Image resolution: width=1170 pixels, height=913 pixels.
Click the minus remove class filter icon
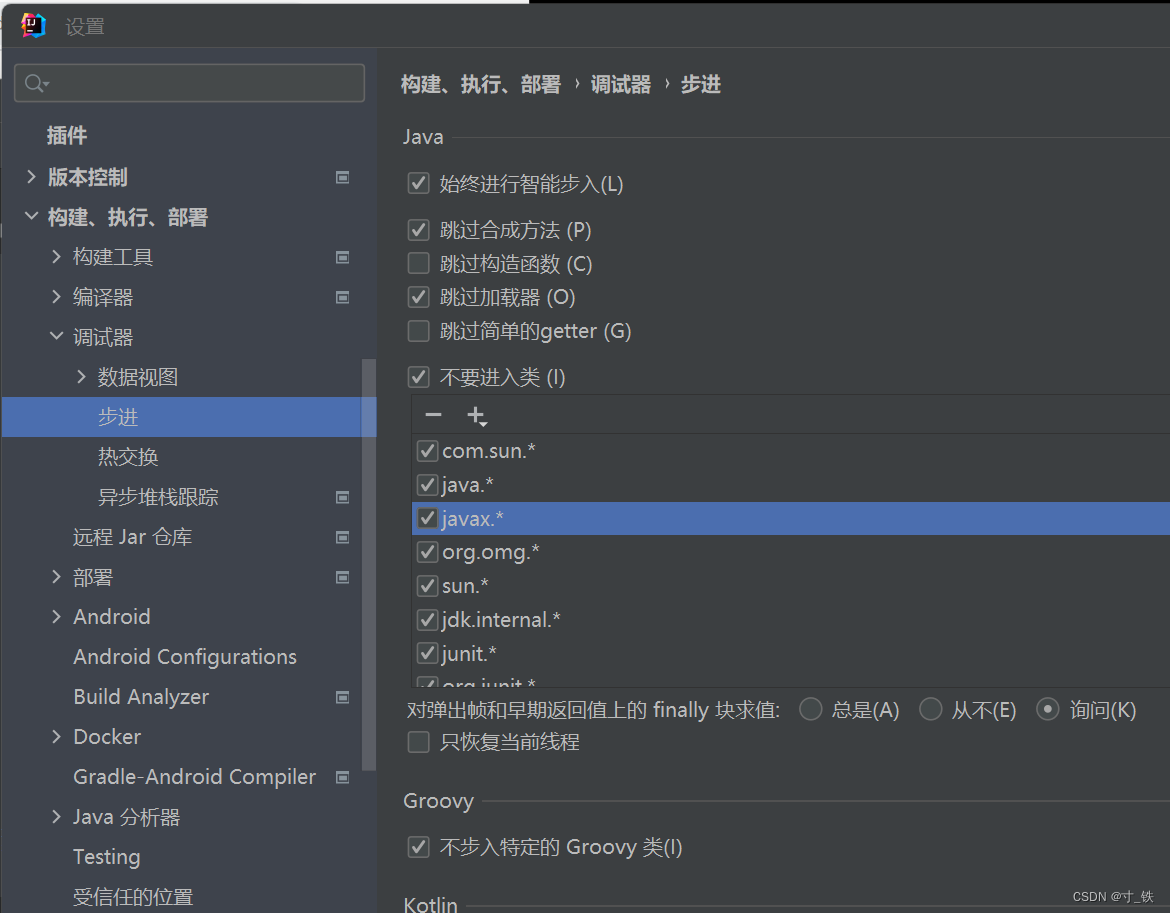(x=433, y=415)
